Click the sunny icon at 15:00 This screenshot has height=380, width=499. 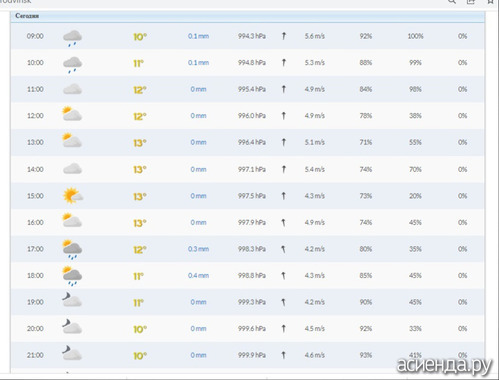coord(73,195)
